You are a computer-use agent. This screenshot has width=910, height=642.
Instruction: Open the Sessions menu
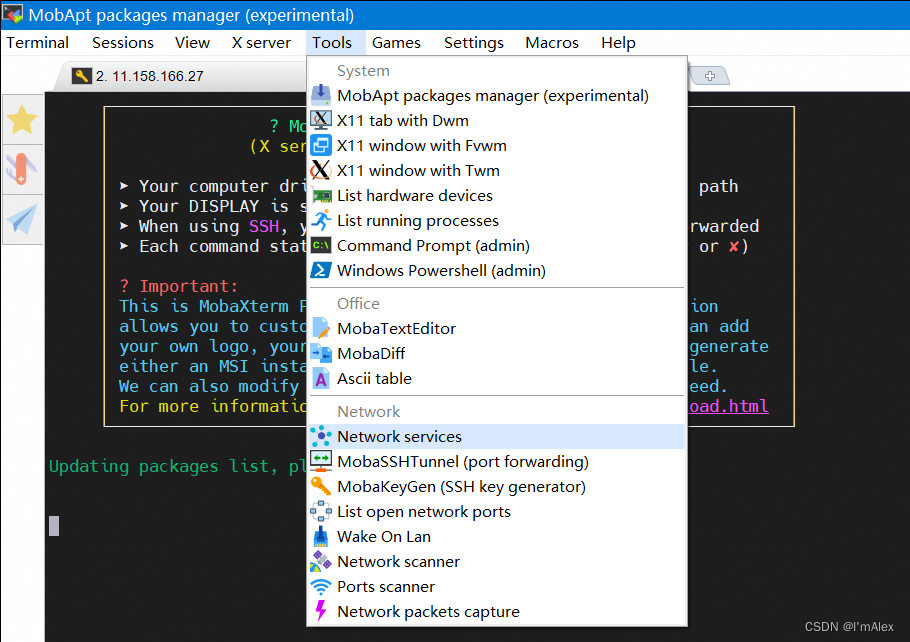pos(123,43)
